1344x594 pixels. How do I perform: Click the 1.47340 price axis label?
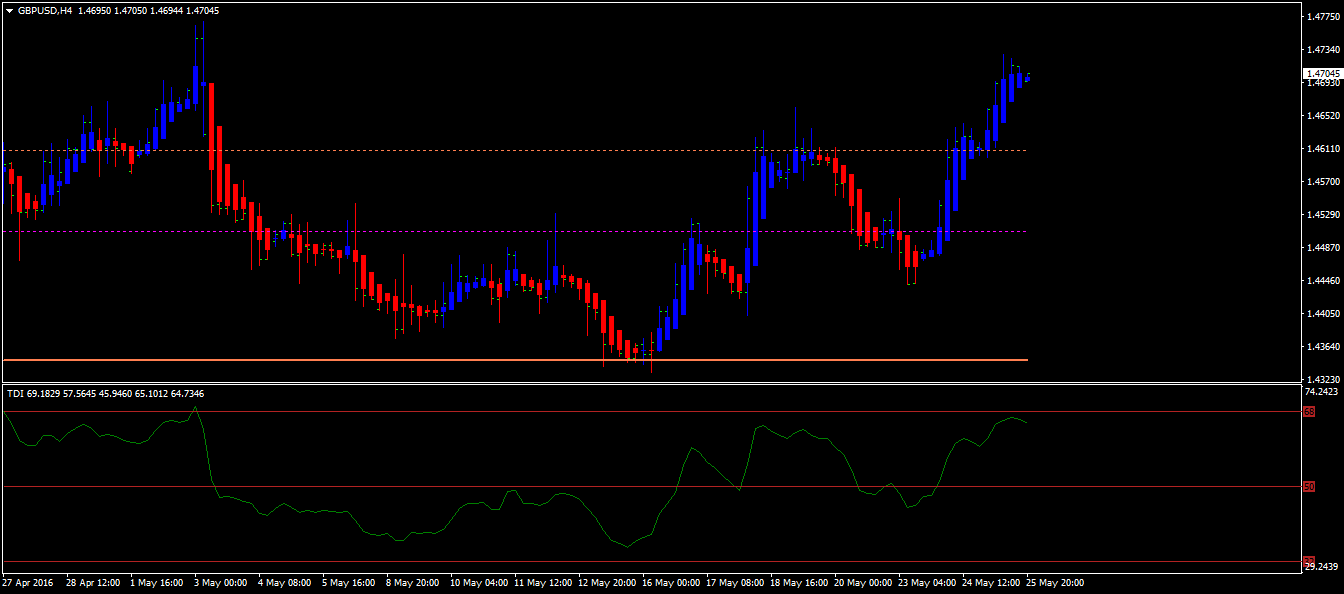(x=1324, y=50)
